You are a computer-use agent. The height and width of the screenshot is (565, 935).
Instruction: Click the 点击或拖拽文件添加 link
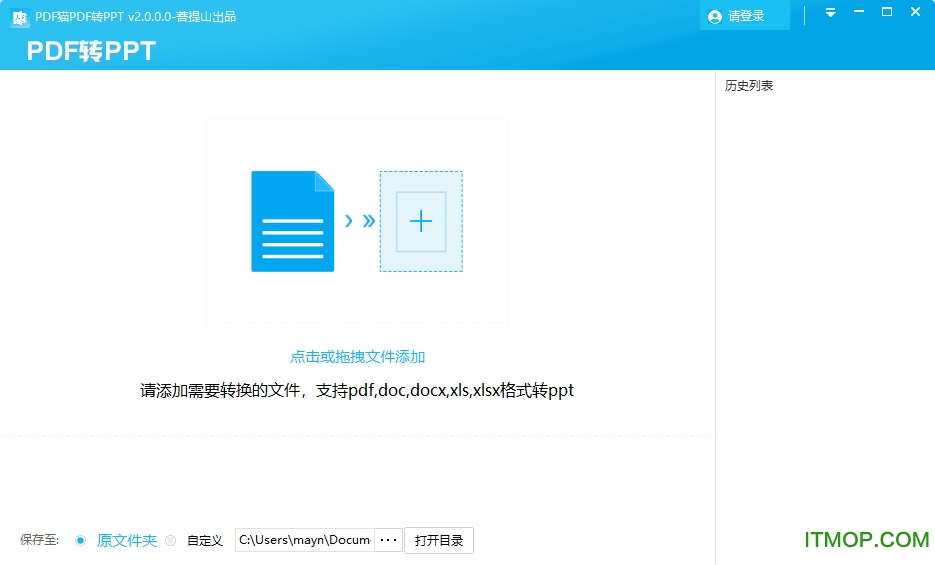357,357
